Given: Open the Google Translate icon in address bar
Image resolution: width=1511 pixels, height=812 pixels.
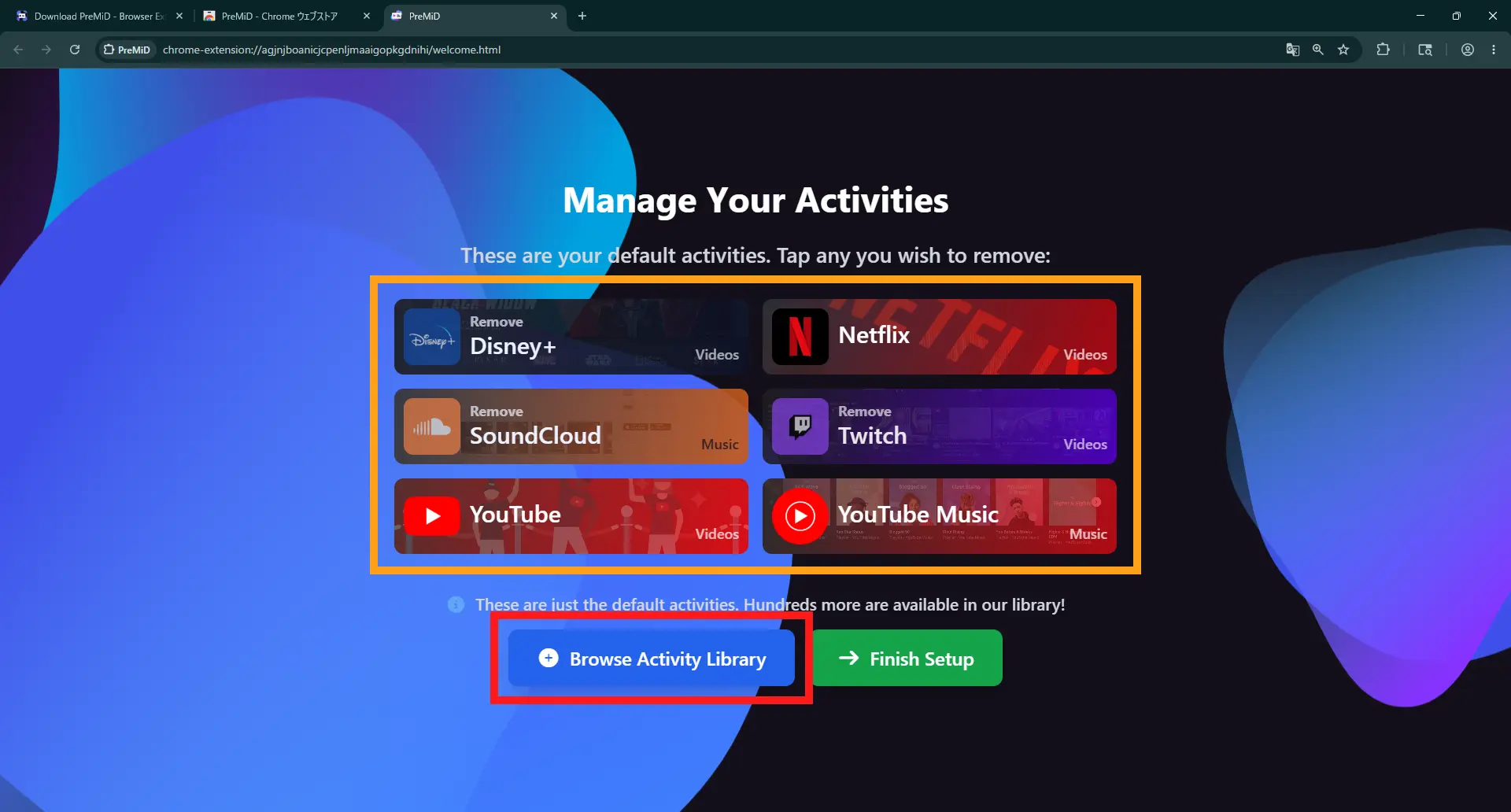Looking at the screenshot, I should pyautogui.click(x=1292, y=50).
